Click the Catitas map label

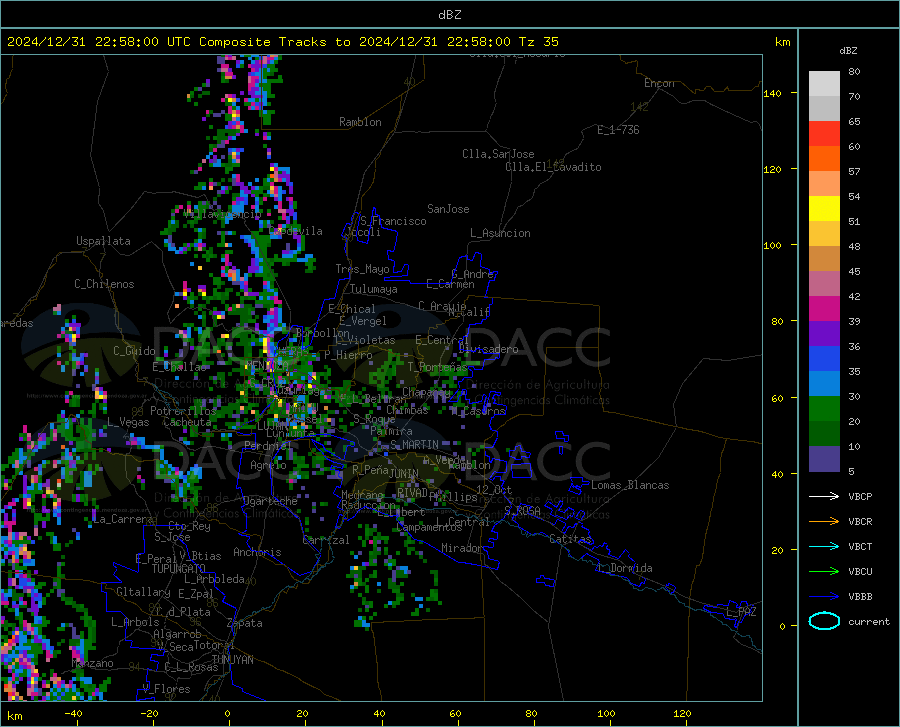[571, 539]
